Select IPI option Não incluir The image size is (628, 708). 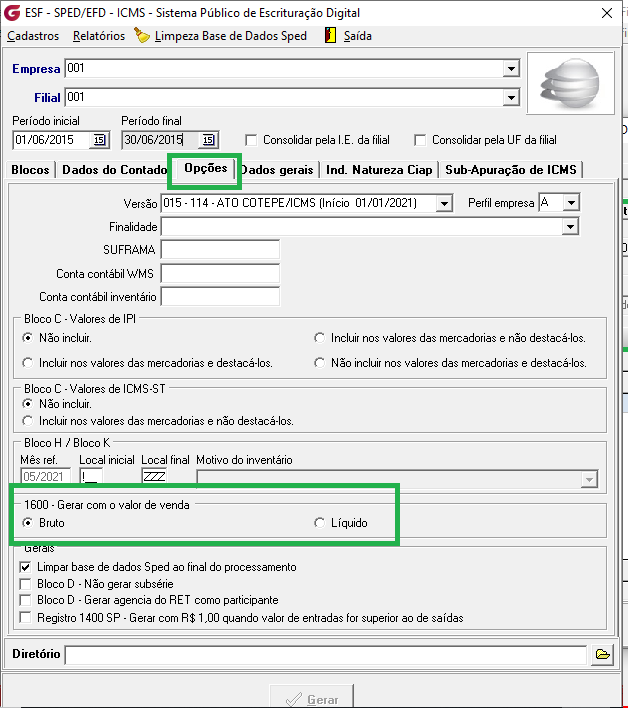(x=28, y=338)
